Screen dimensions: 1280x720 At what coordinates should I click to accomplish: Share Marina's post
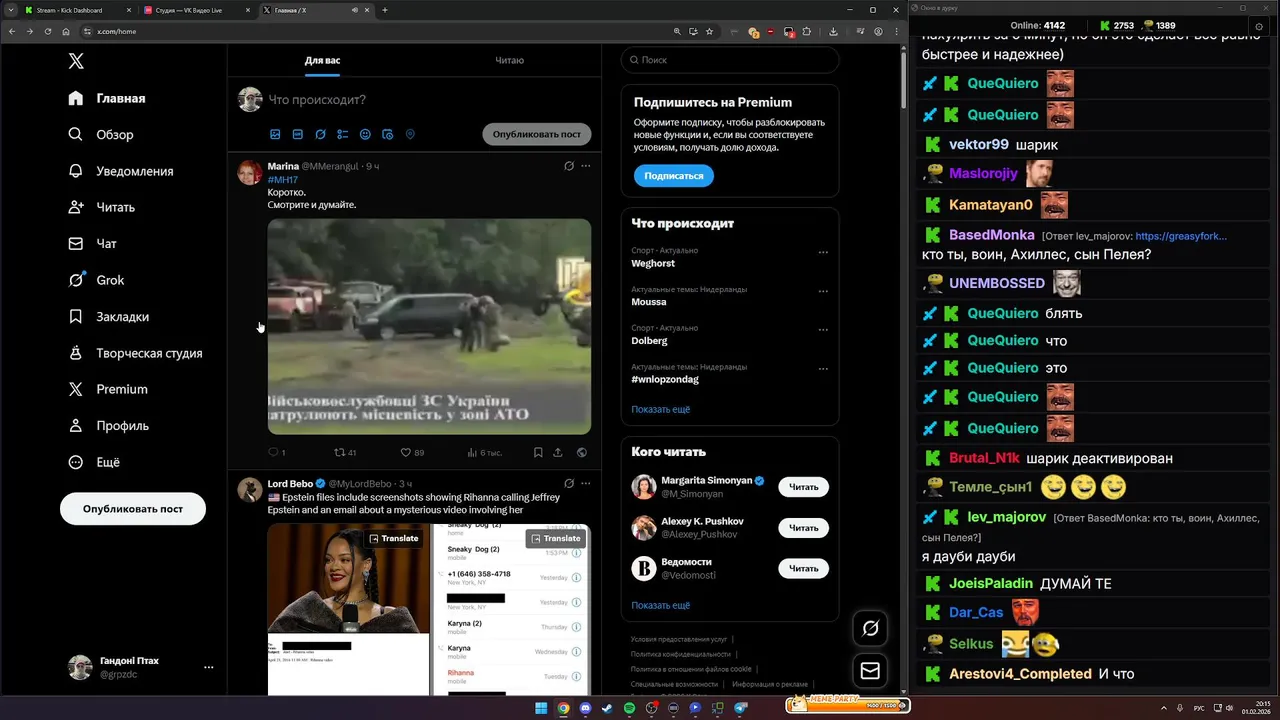point(558,453)
